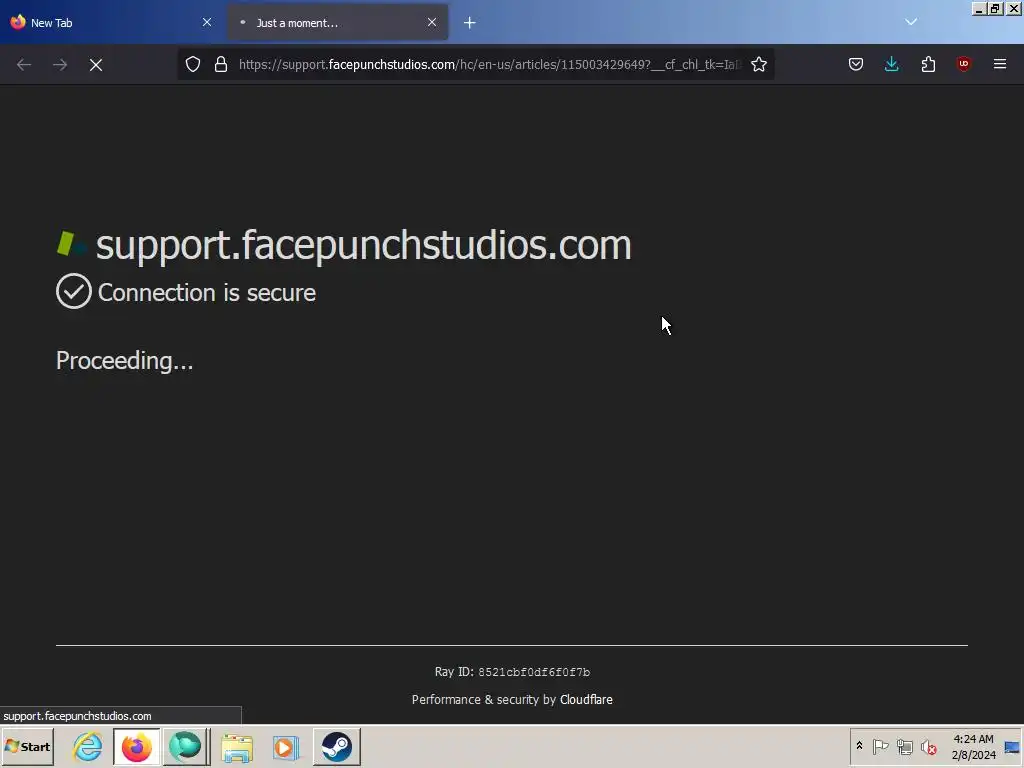The height and width of the screenshot is (768, 1024).
Task: Launch Windows Media Player from taskbar
Action: click(x=285, y=746)
